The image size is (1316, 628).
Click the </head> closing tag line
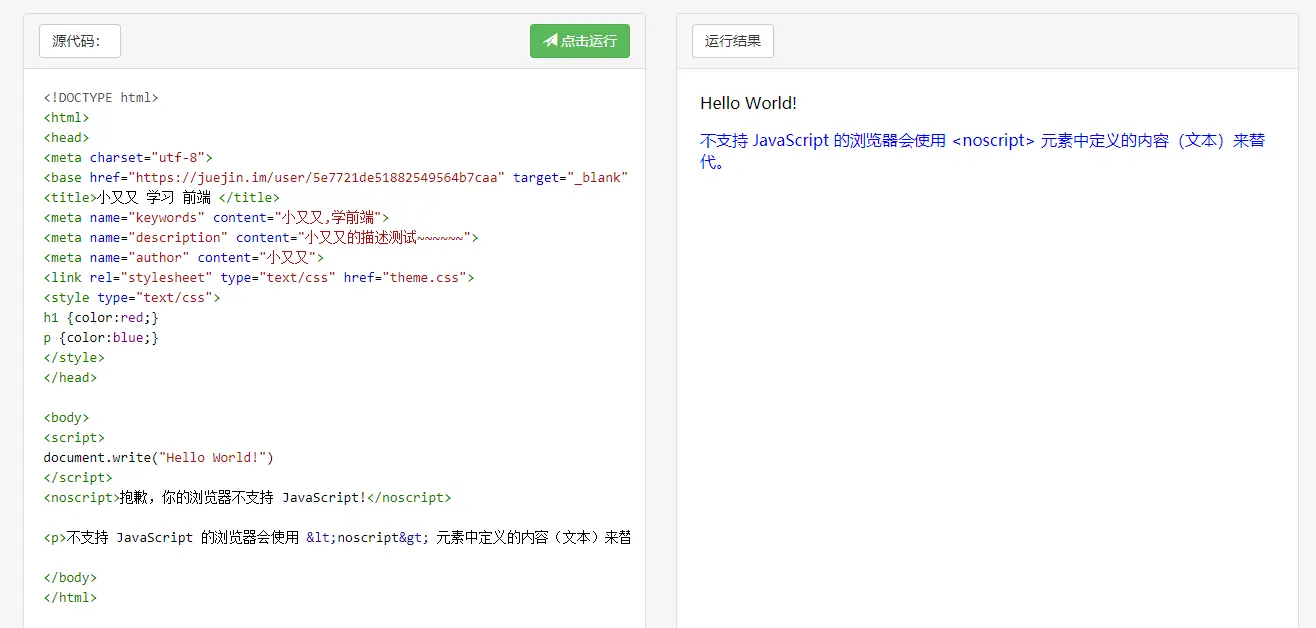[70, 378]
